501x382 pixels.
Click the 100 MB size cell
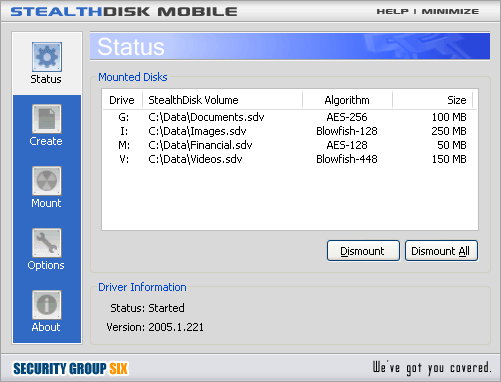[x=449, y=117]
